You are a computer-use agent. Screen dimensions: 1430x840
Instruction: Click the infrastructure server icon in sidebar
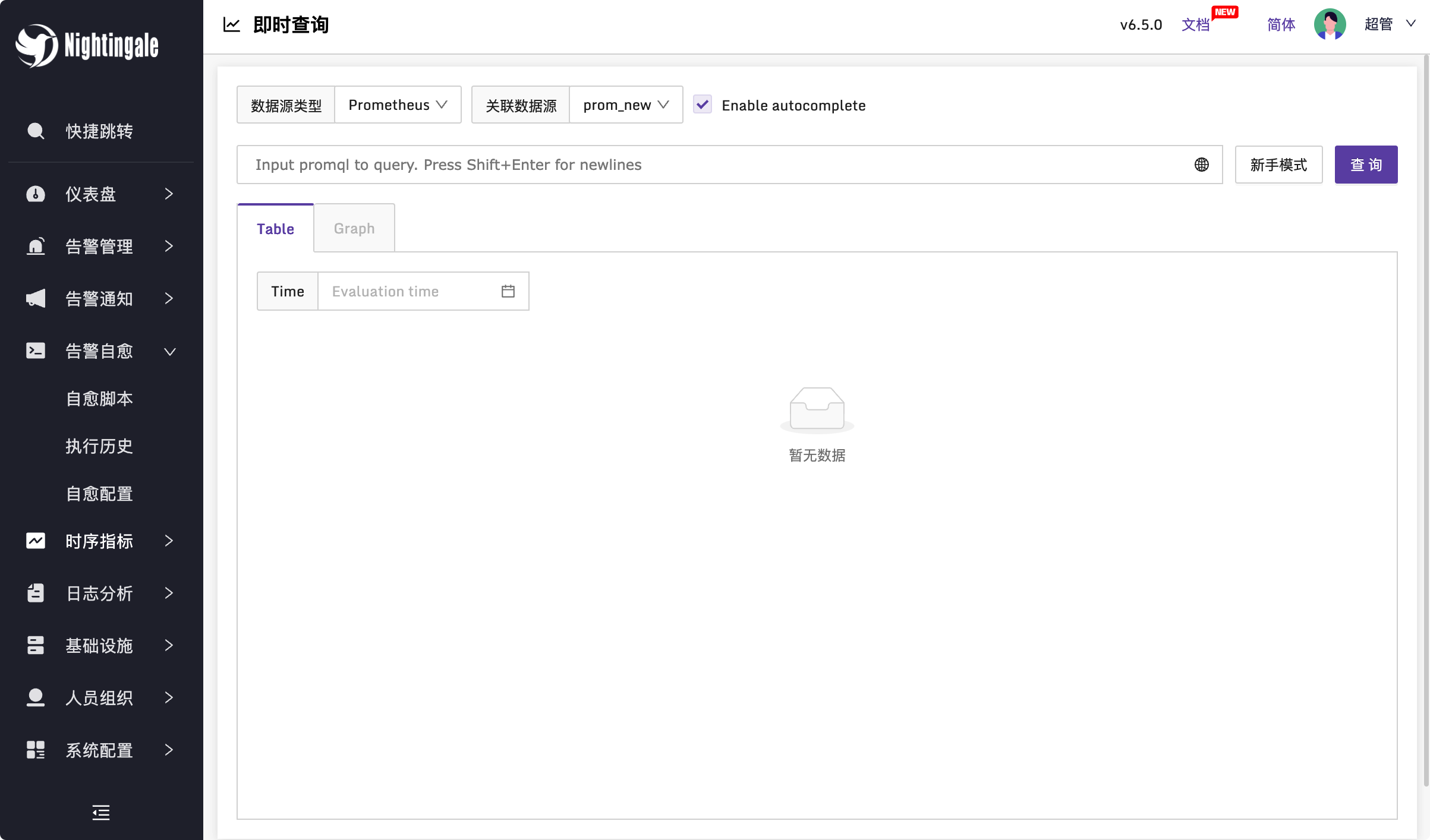[x=36, y=645]
